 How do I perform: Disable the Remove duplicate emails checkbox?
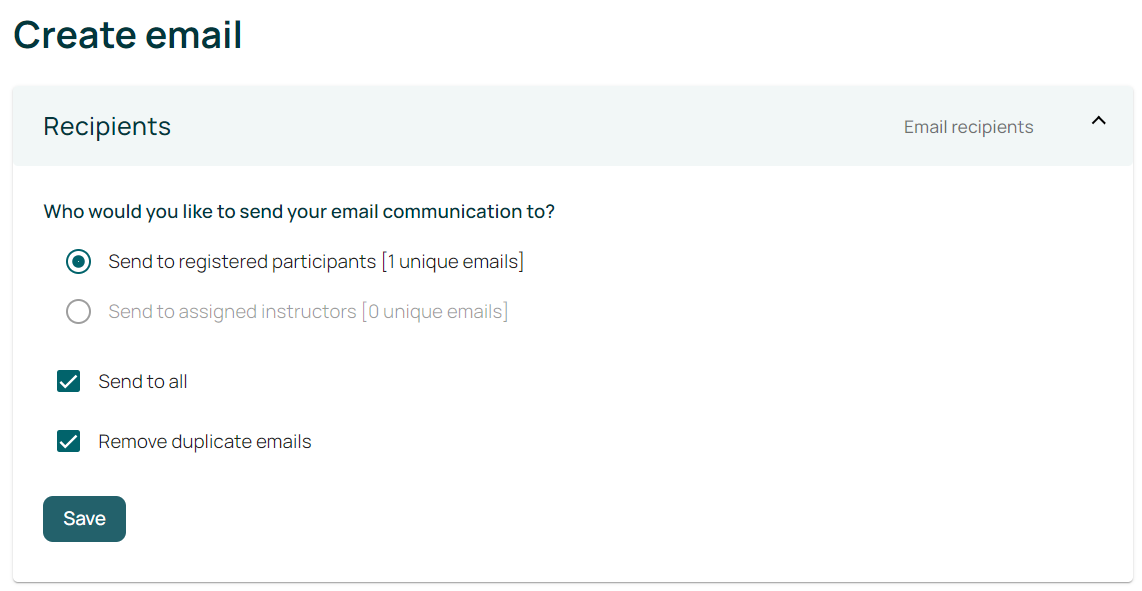click(x=68, y=441)
